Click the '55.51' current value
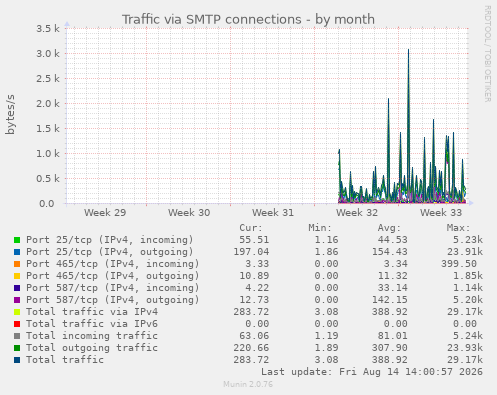The width and height of the screenshot is (497, 395). click(x=254, y=240)
